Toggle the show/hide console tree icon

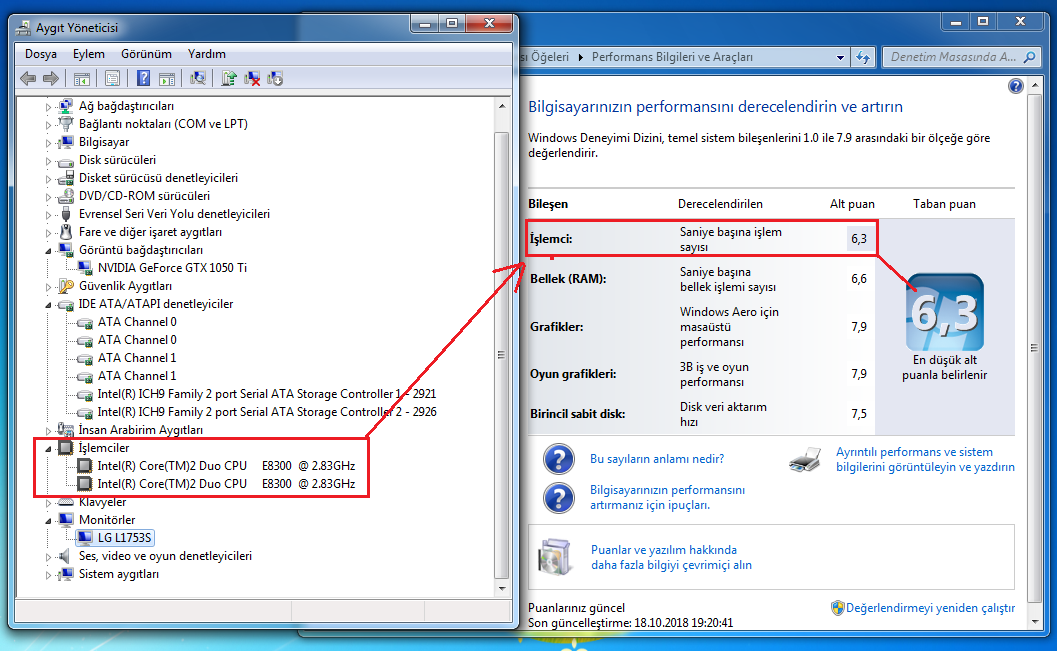tap(82, 79)
